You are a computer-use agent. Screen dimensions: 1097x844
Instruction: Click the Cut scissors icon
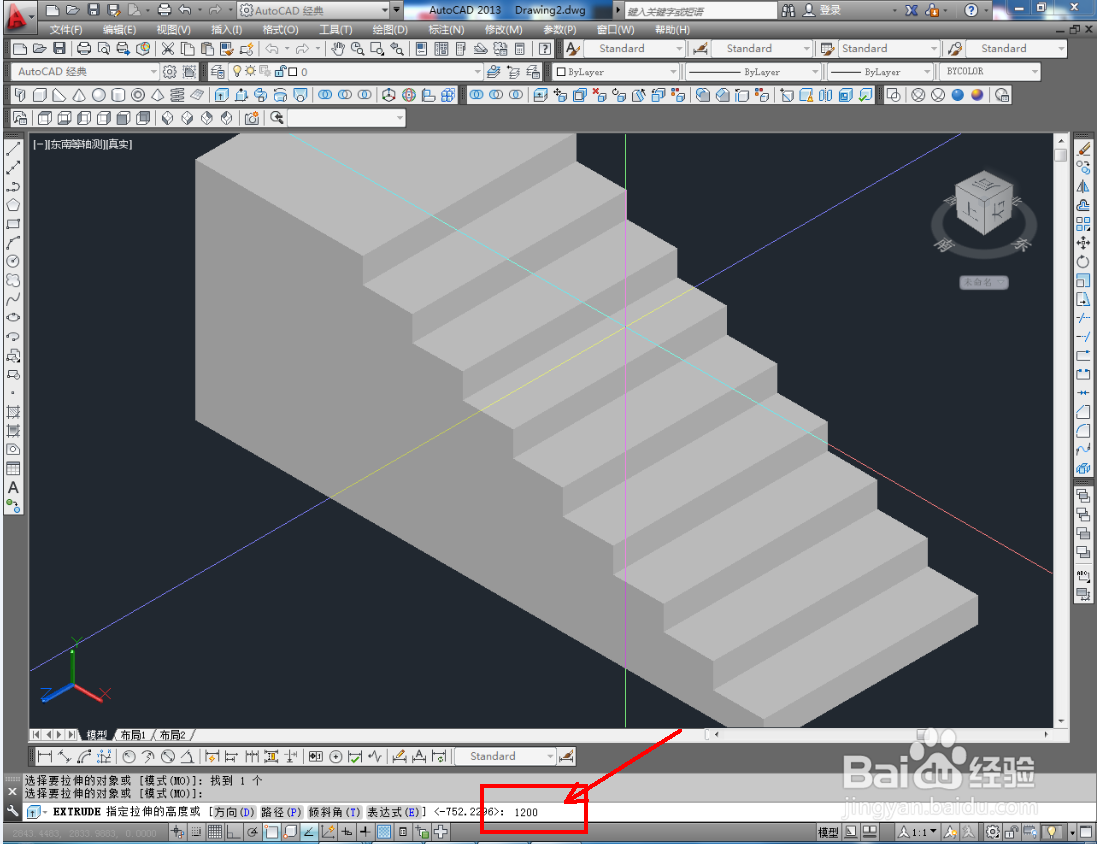click(168, 48)
